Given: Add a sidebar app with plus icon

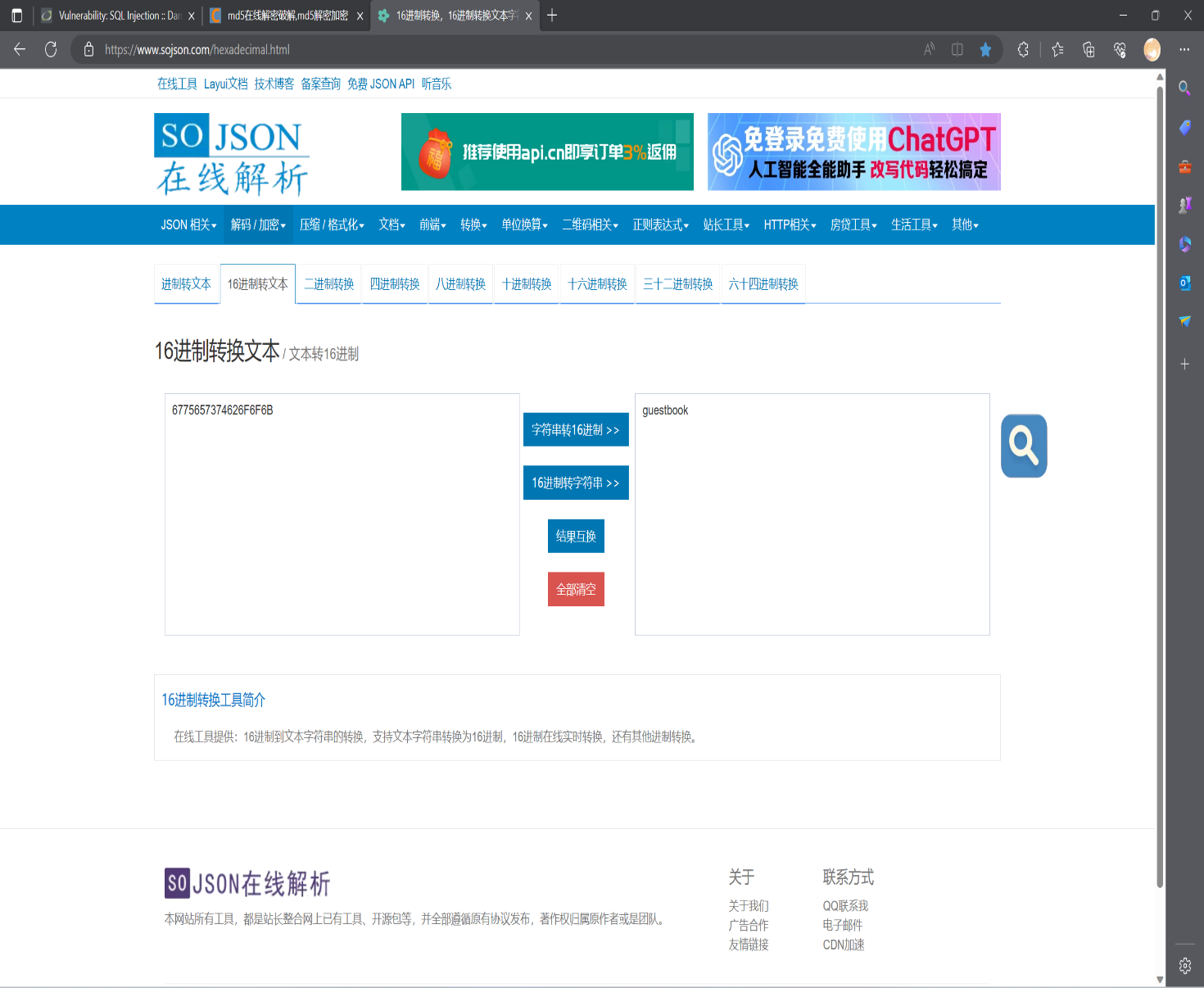Looking at the screenshot, I should [x=1184, y=364].
